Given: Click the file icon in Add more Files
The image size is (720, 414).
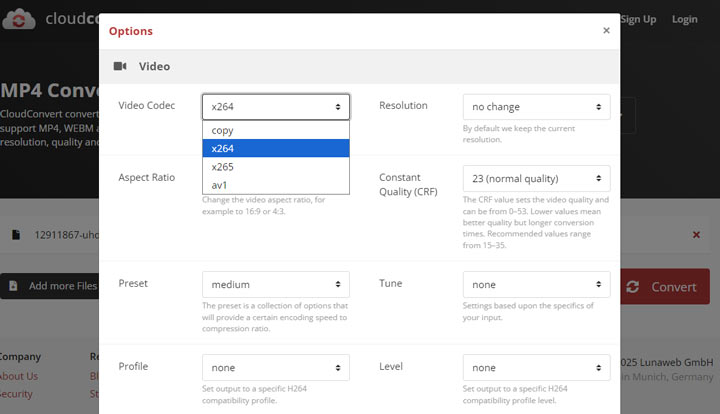Looking at the screenshot, I should (x=13, y=286).
